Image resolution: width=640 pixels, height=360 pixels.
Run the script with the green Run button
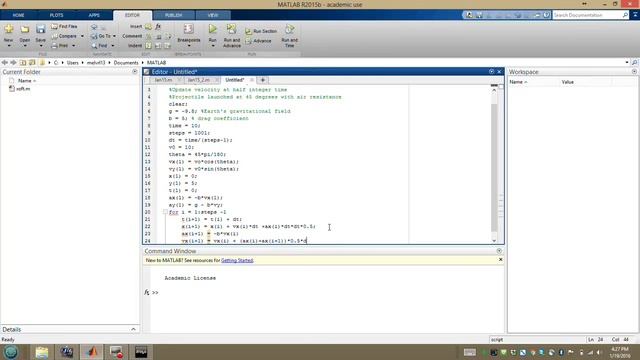(x=213, y=29)
